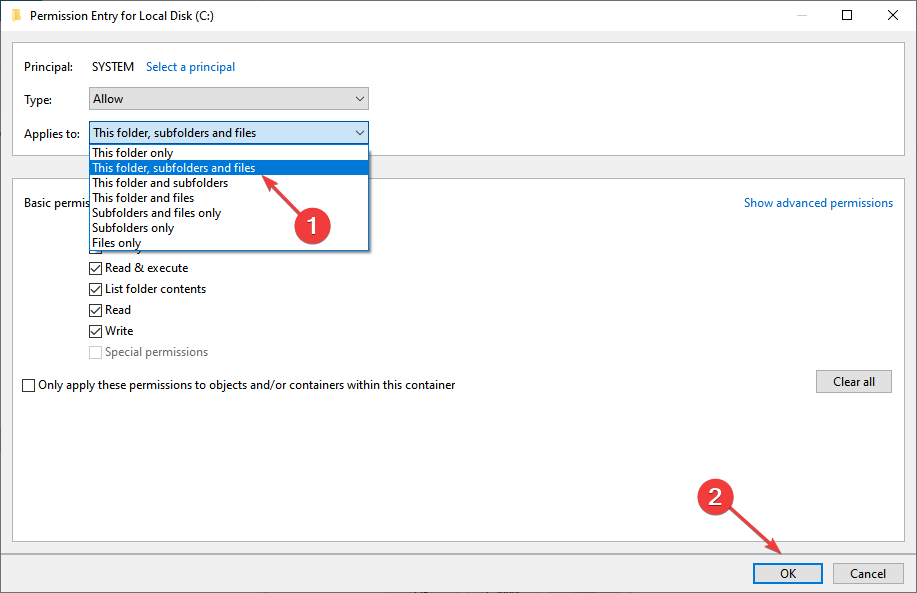
Task: Toggle the Read & execute checkbox
Action: pos(95,268)
